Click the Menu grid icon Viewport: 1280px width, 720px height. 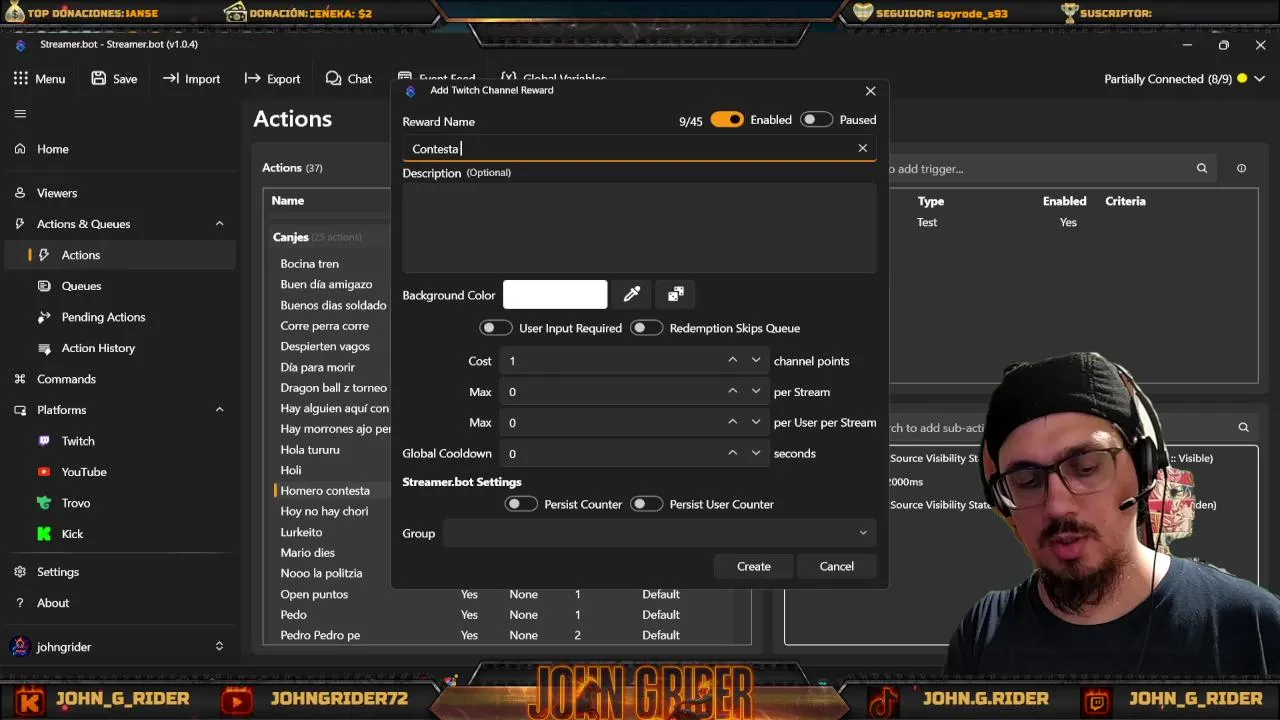click(x=21, y=78)
